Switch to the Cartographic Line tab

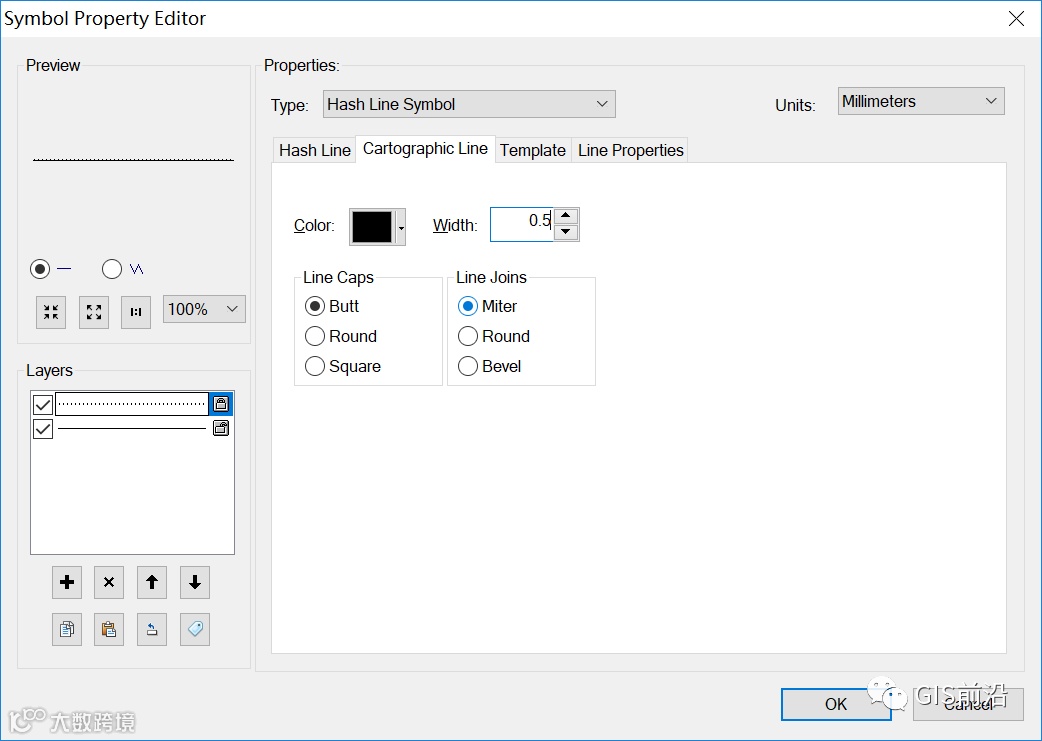425,149
